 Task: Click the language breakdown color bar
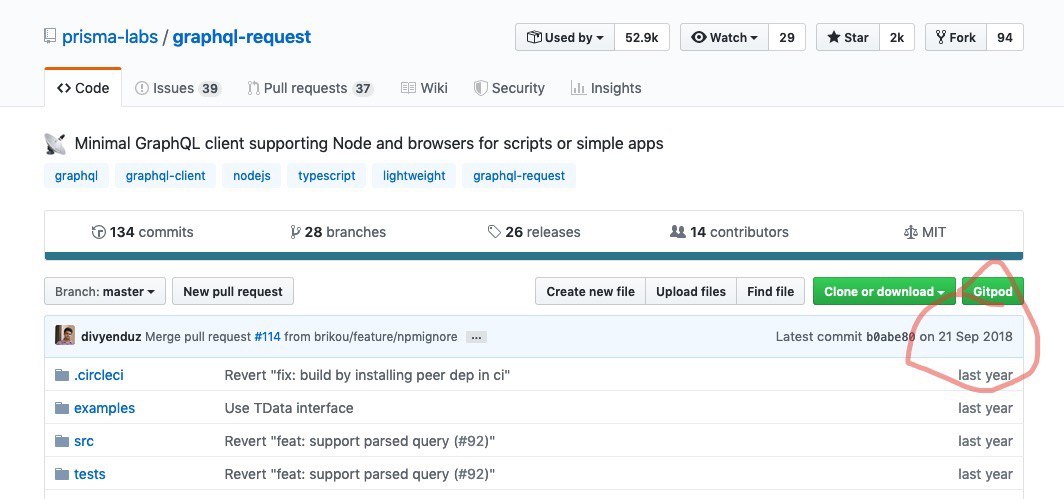[534, 256]
